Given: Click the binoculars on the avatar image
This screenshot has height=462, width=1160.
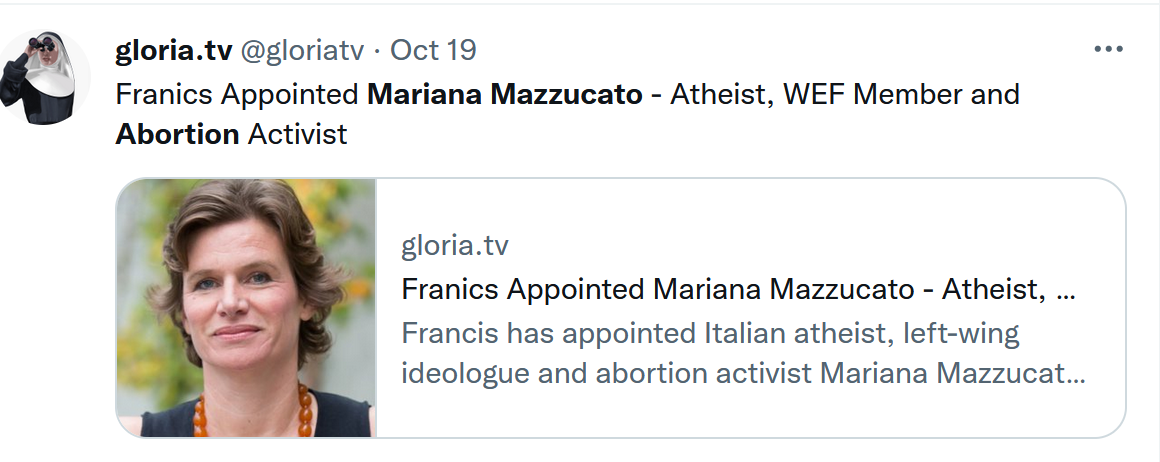Looking at the screenshot, I should click(41, 45).
